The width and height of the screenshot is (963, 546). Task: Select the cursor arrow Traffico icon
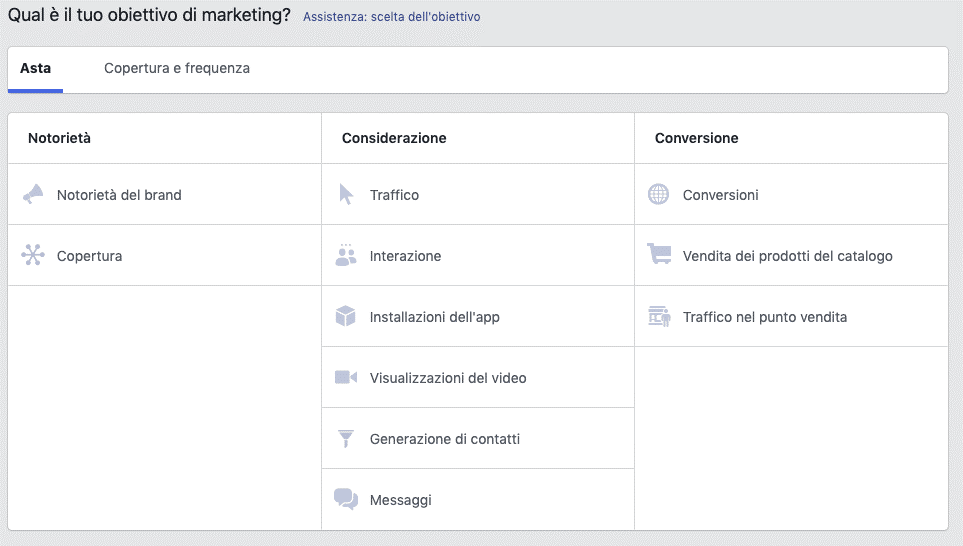tap(346, 195)
